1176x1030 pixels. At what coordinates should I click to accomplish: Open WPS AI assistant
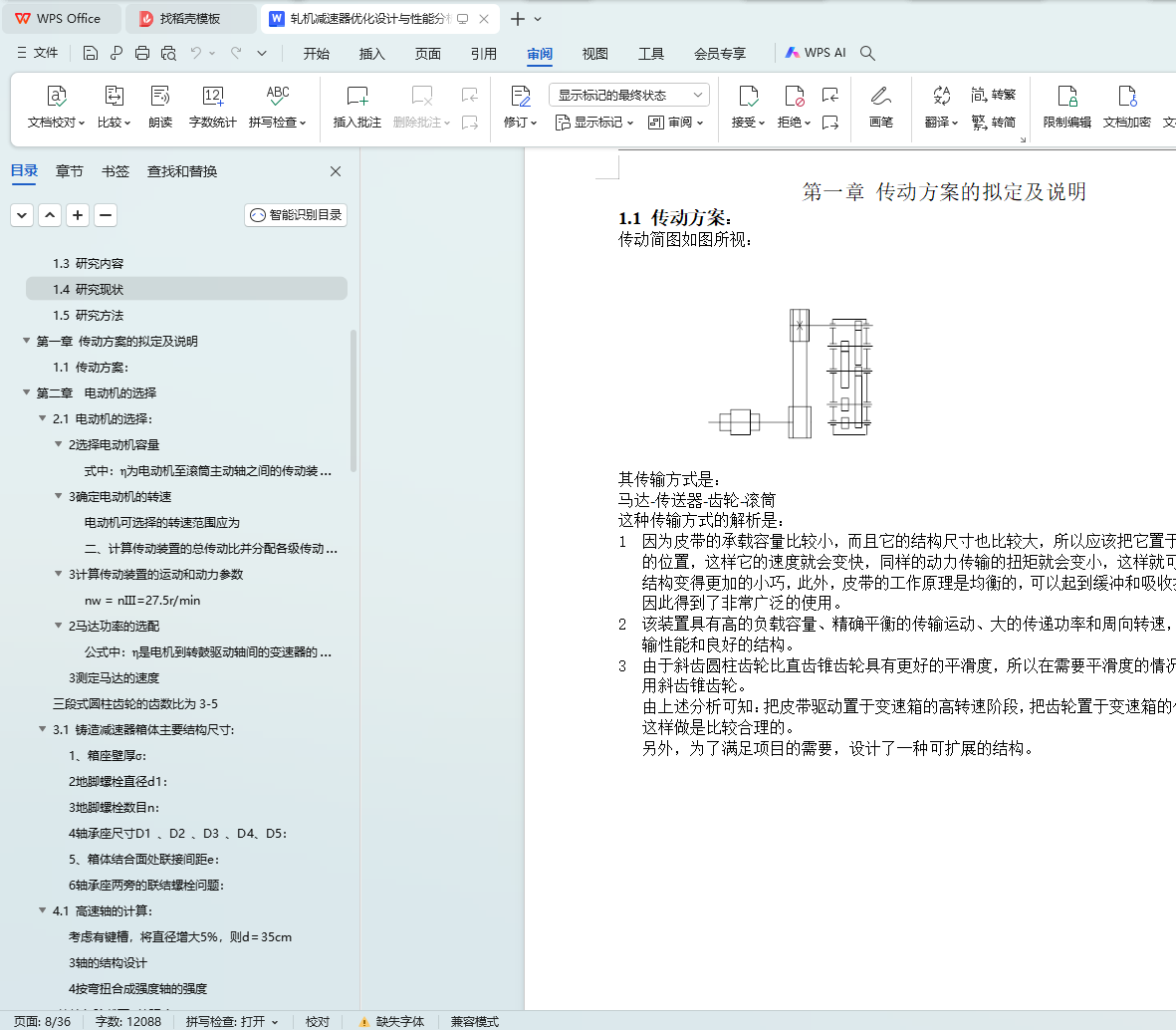816,53
